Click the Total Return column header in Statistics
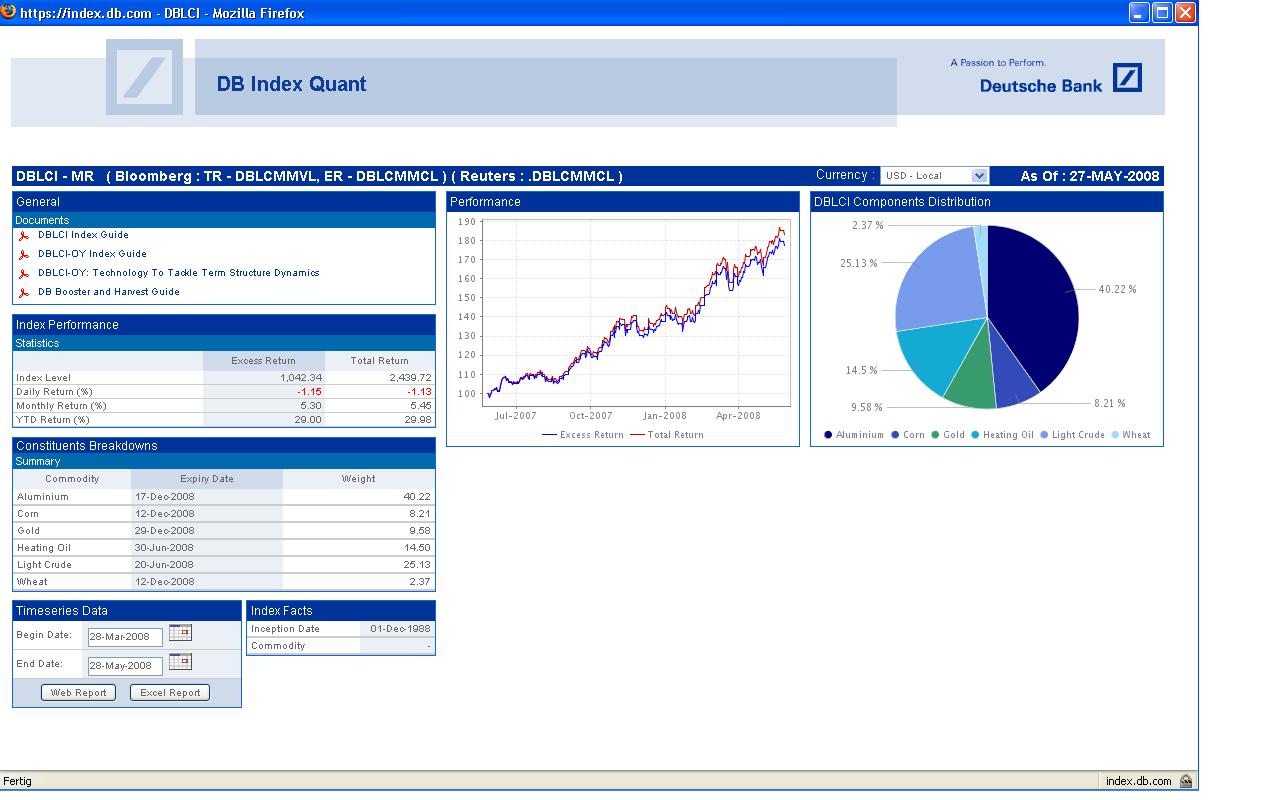This screenshot has width=1280, height=800. pyautogui.click(x=380, y=361)
